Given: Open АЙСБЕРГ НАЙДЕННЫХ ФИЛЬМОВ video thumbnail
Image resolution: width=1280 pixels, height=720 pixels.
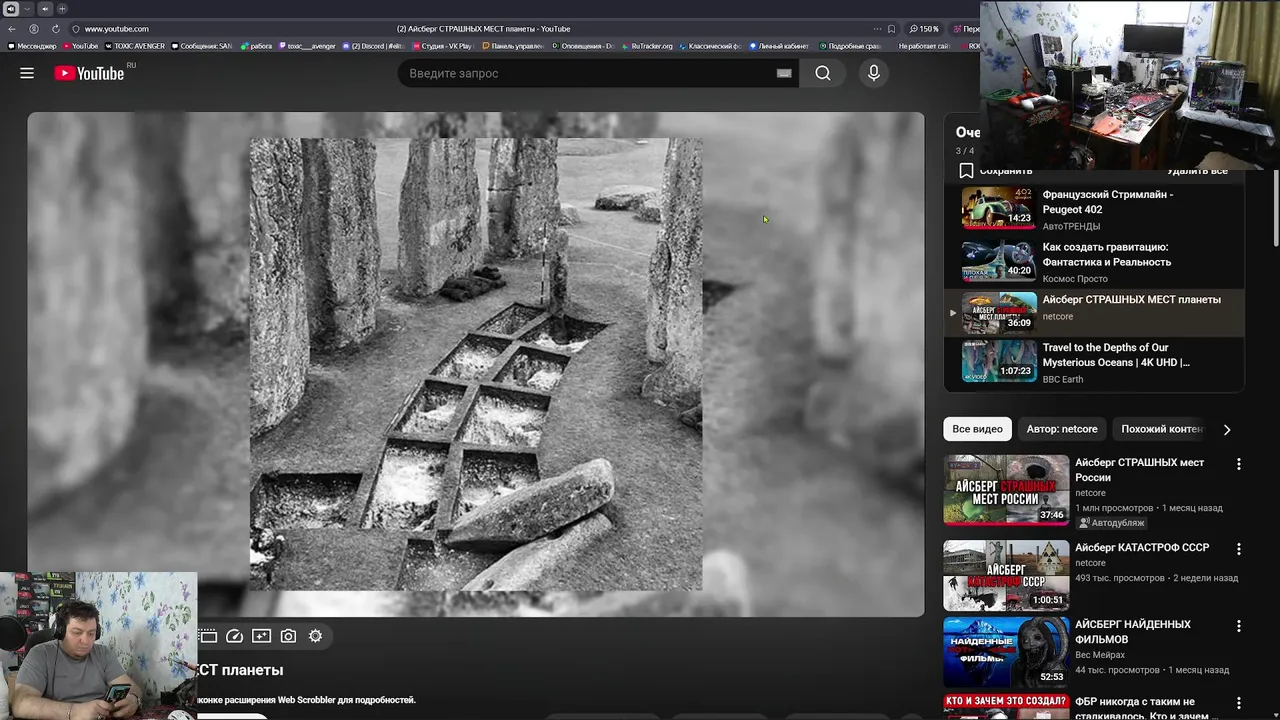Looking at the screenshot, I should [x=1006, y=652].
